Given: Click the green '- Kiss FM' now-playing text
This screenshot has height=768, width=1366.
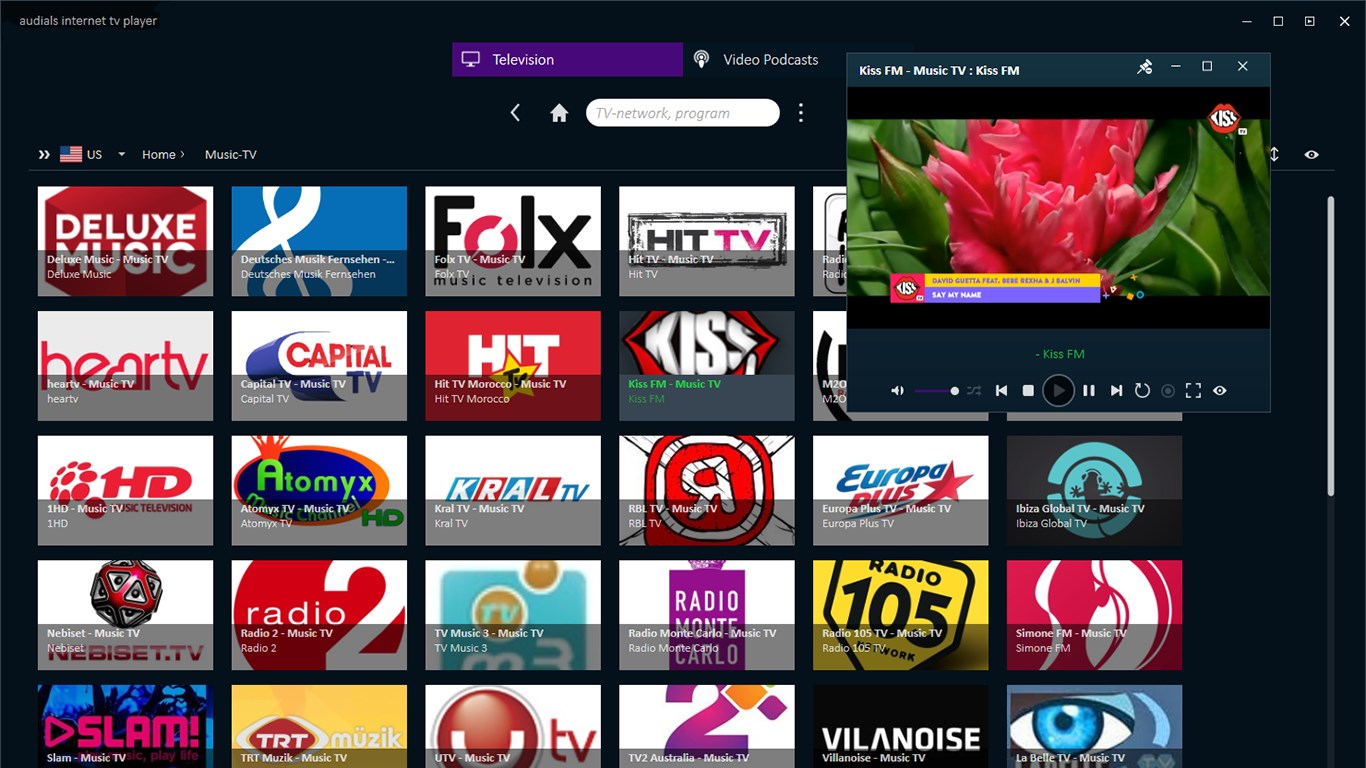Looking at the screenshot, I should coord(1059,354).
